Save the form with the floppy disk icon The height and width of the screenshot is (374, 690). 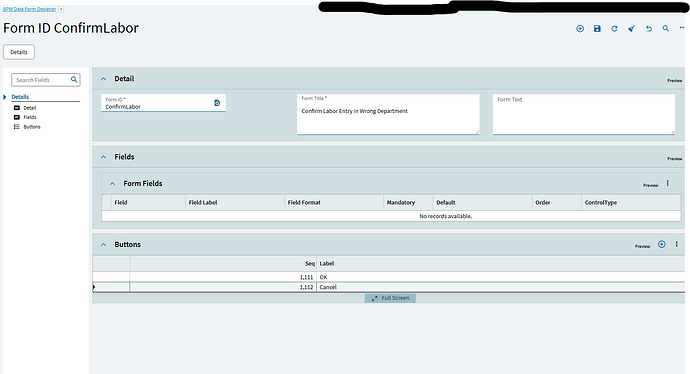[597, 29]
